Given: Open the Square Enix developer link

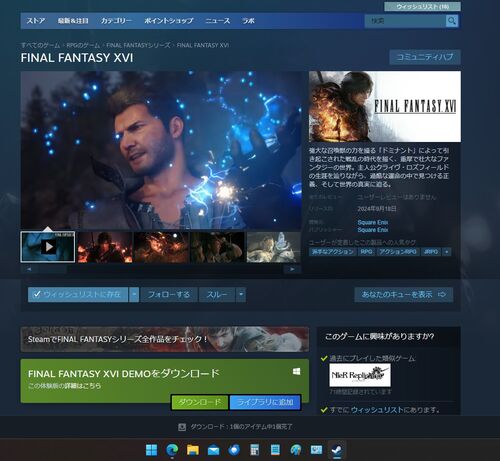Looking at the screenshot, I should (373, 222).
